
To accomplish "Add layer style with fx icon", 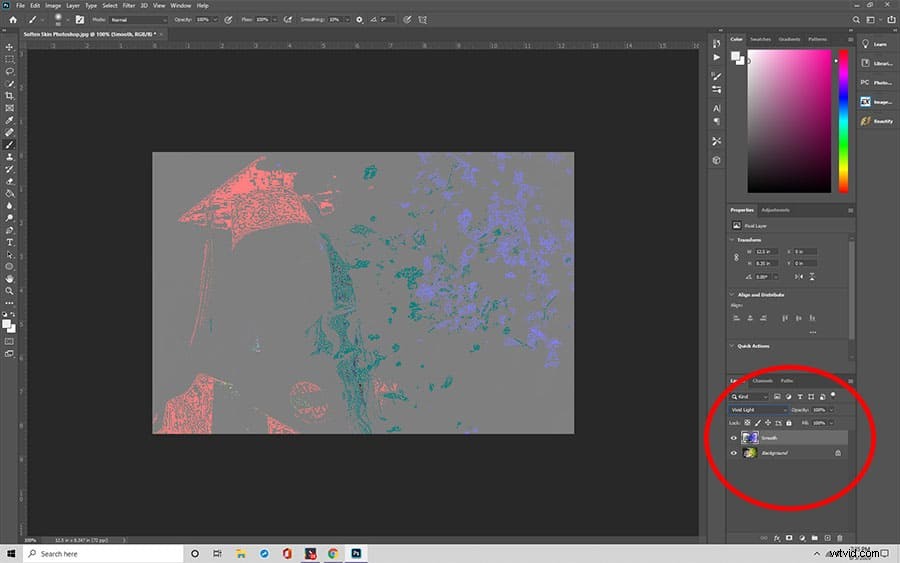I will coord(777,538).
